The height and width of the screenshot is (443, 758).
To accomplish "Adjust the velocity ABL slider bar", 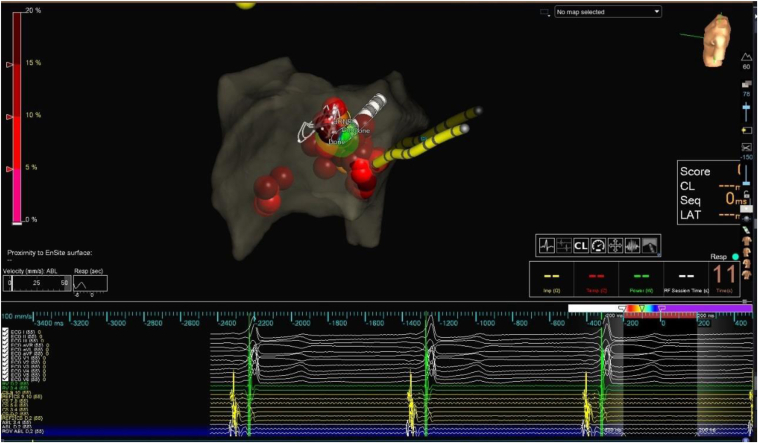I will point(37,283).
